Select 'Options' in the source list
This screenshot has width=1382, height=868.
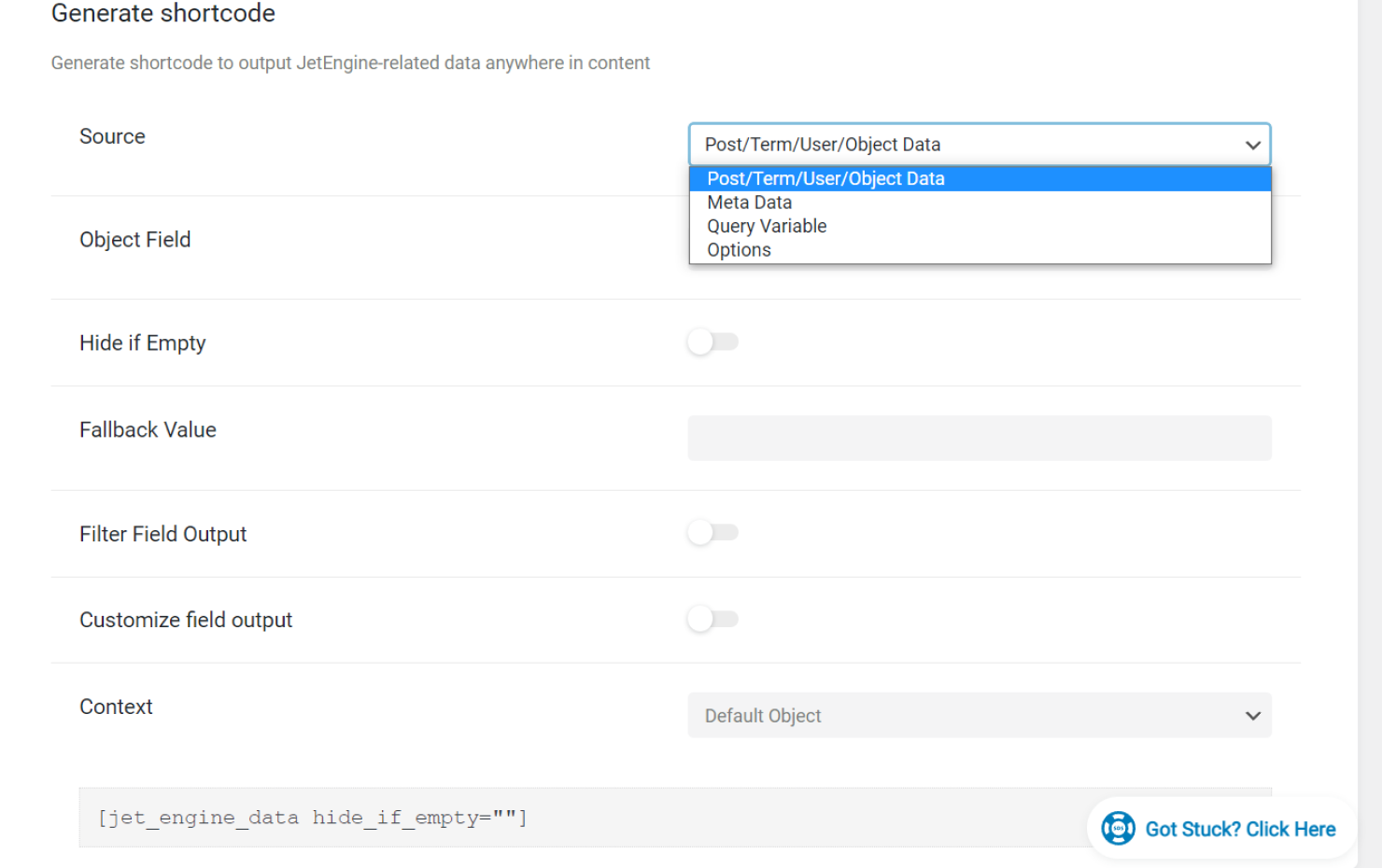coord(980,250)
